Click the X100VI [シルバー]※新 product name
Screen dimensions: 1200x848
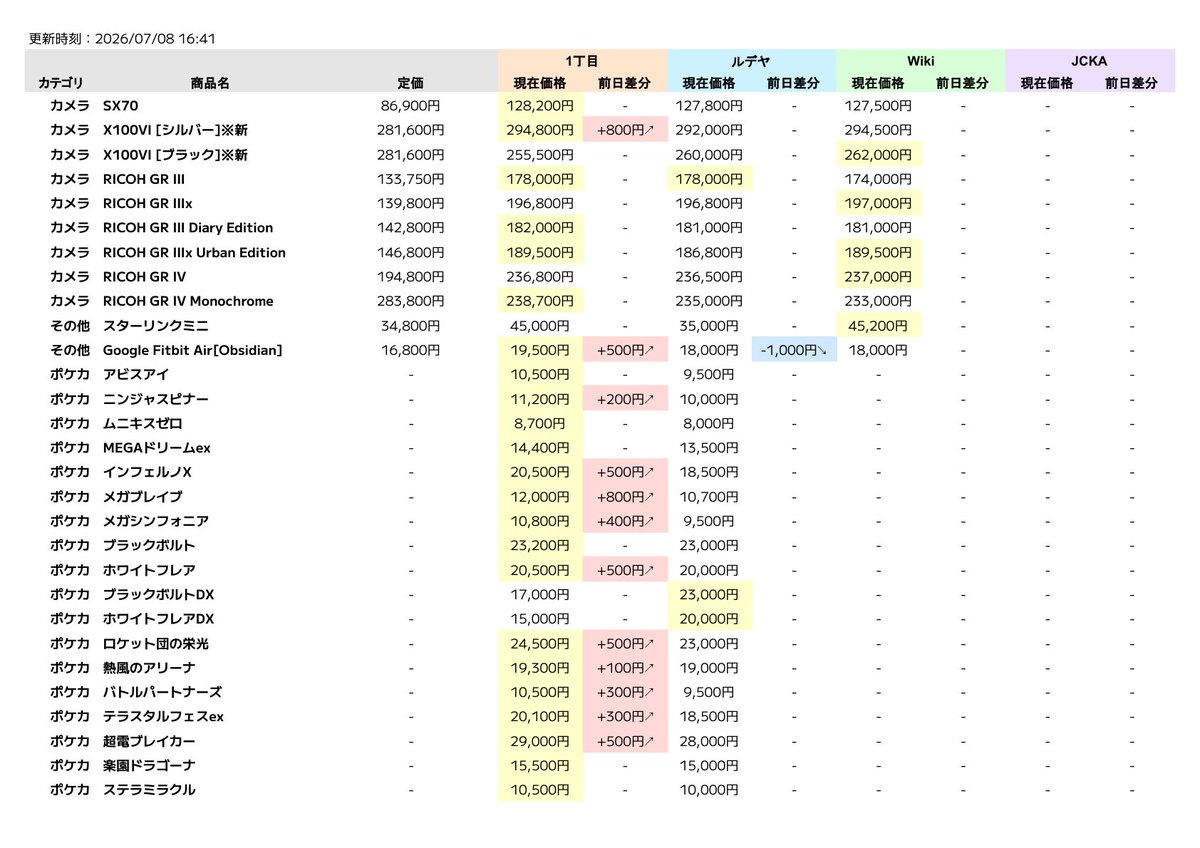coord(175,130)
